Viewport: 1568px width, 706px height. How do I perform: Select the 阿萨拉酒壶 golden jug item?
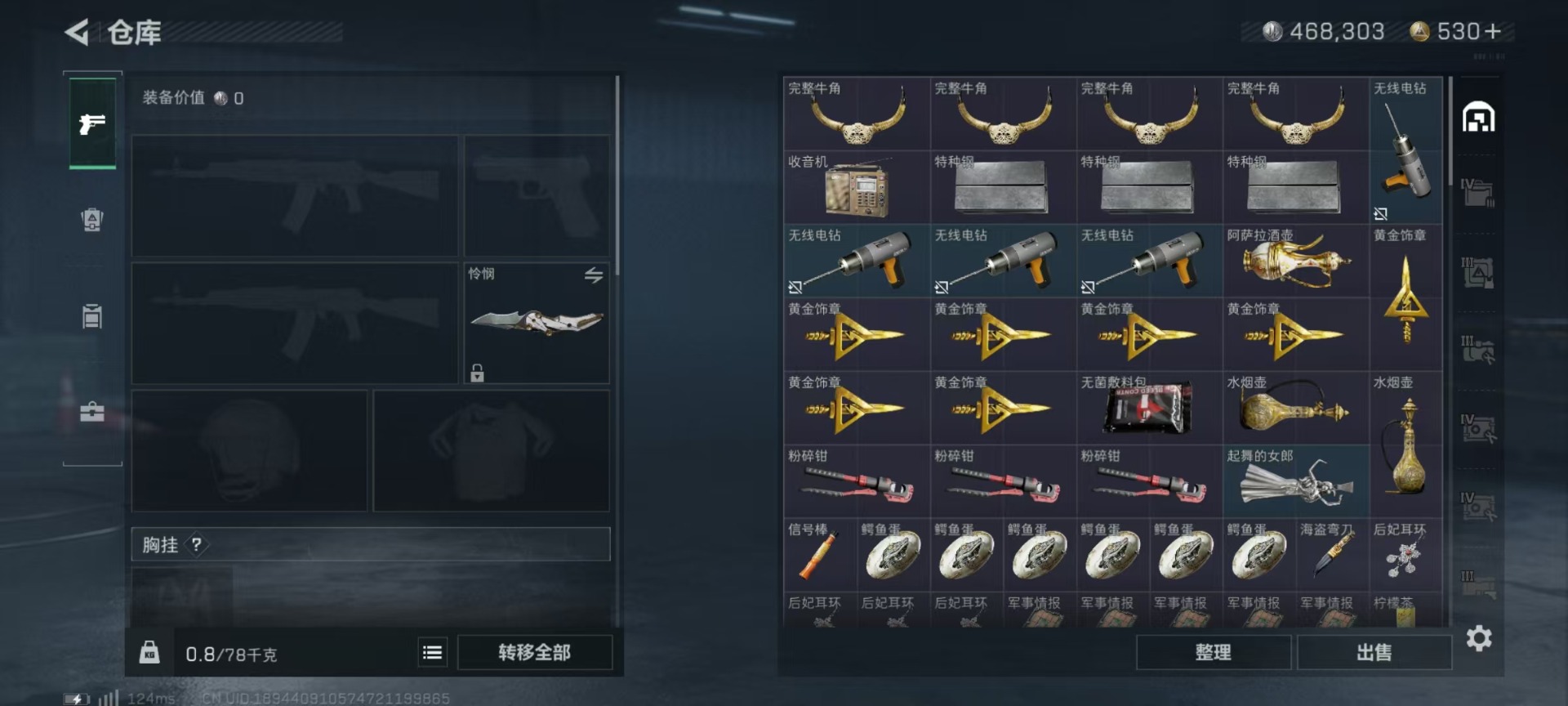[x=1296, y=261]
